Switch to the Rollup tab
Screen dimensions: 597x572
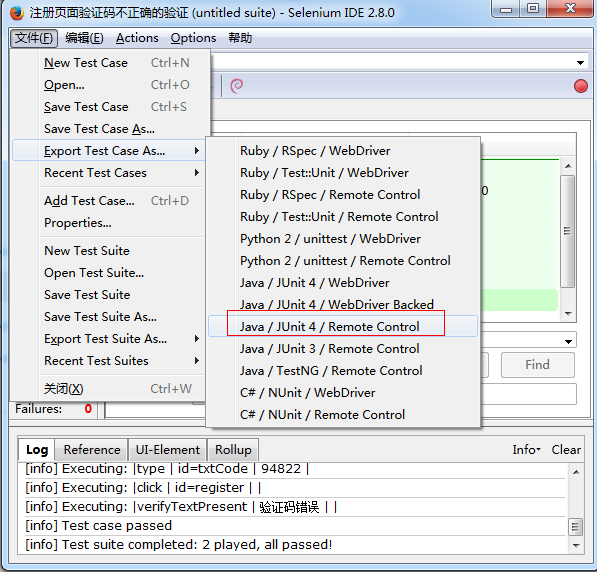tap(233, 450)
